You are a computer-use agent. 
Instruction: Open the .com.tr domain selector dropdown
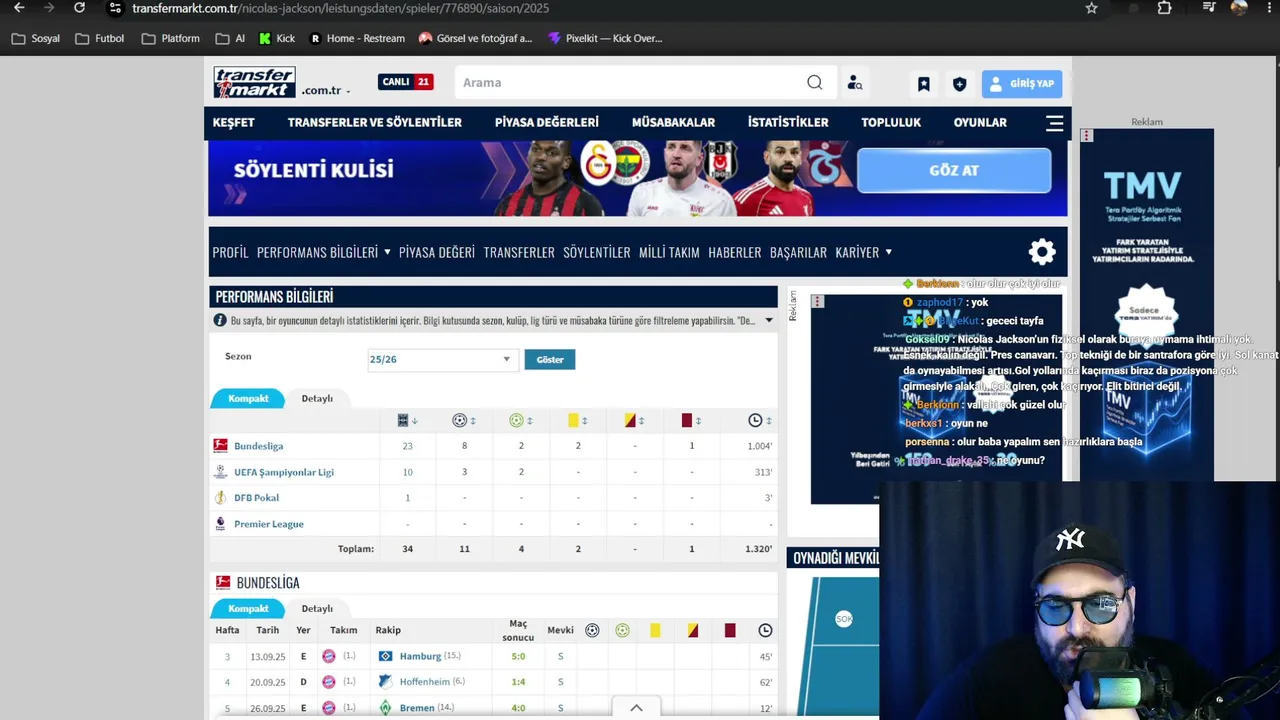point(326,91)
